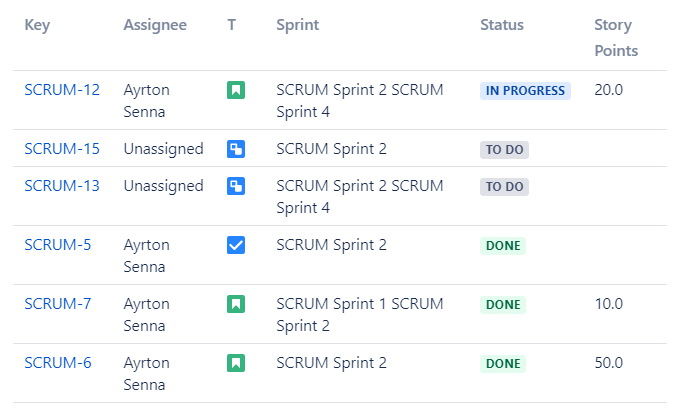This screenshot has width=682, height=409.
Task: Sort by the Sprint column header
Action: pyautogui.click(x=298, y=25)
